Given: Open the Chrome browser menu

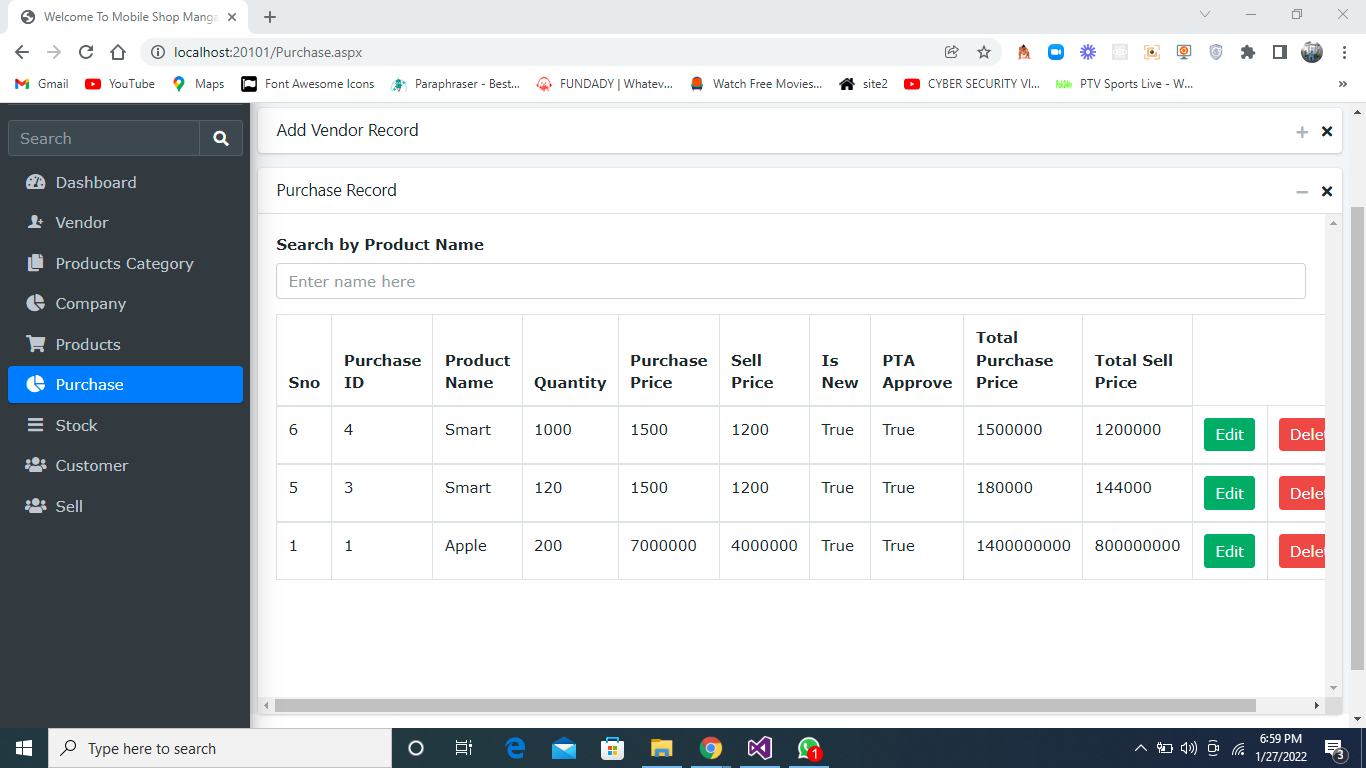Looking at the screenshot, I should pos(1343,51).
